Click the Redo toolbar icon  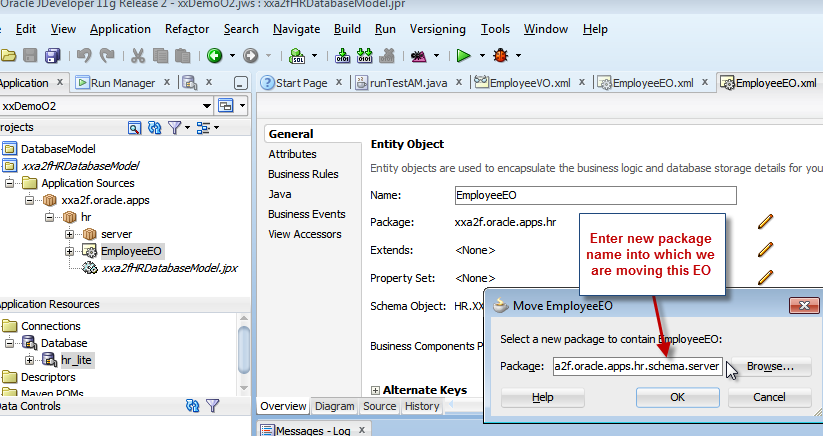click(107, 55)
